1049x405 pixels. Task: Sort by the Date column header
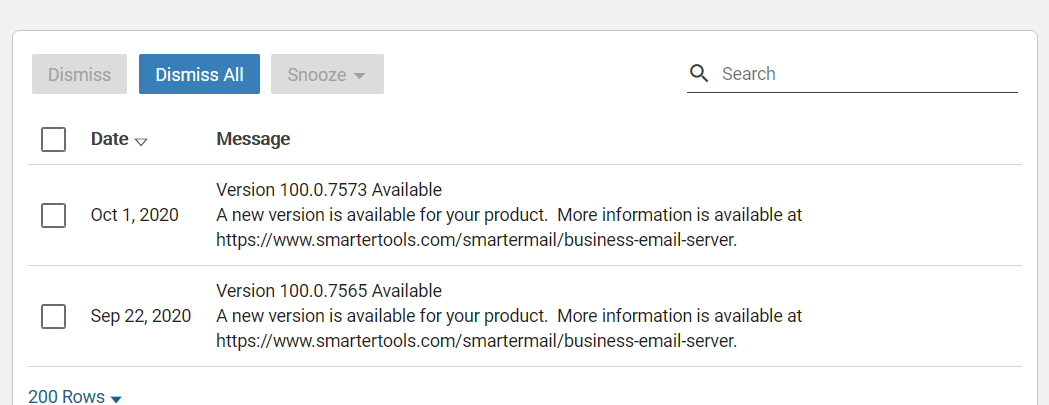point(109,139)
